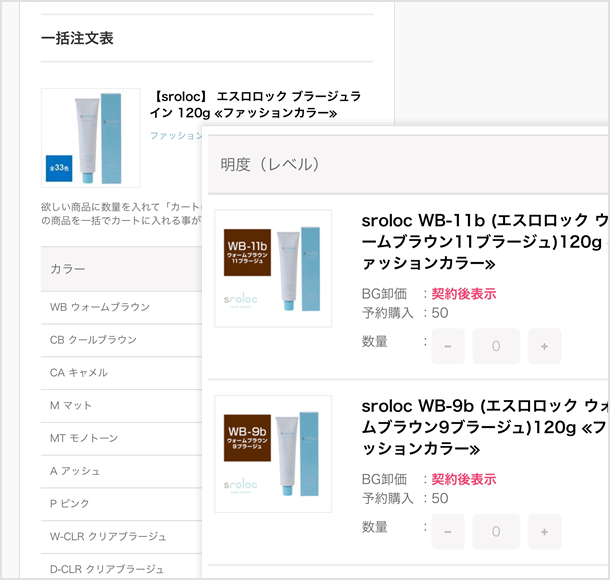Select W-CLR クリアブラージュ color row
This screenshot has width=610, height=580.
[108, 537]
